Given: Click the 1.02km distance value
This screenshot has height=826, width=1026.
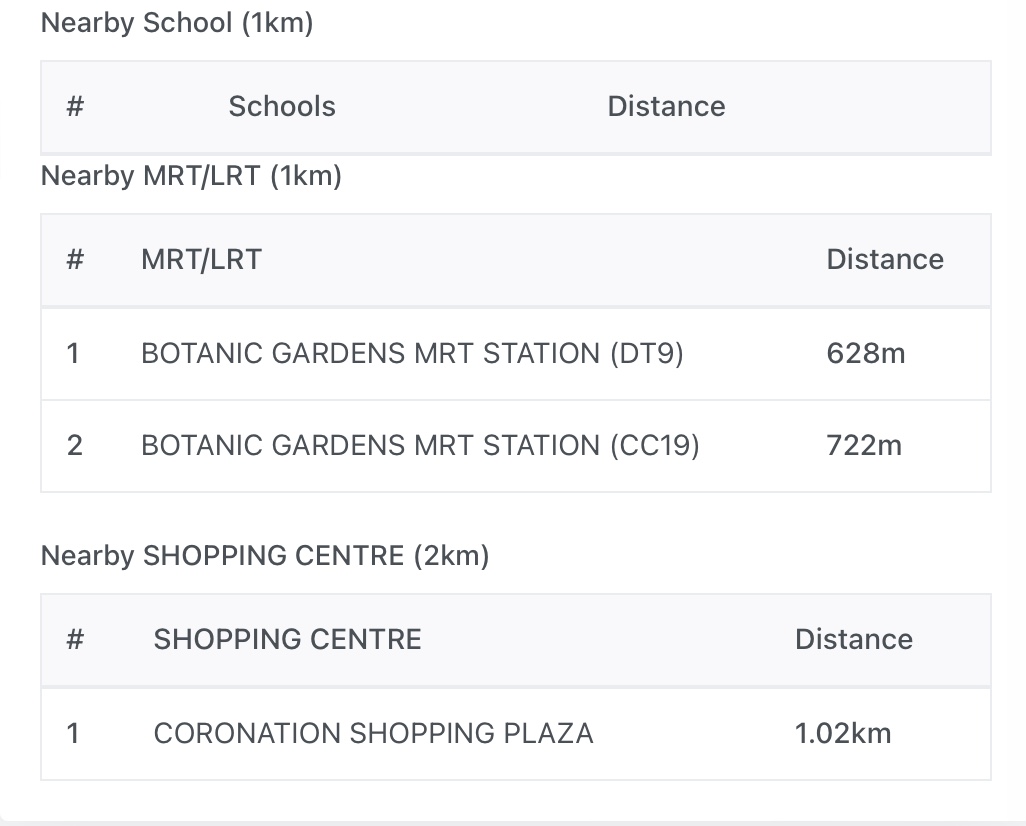Looking at the screenshot, I should coord(842,733).
